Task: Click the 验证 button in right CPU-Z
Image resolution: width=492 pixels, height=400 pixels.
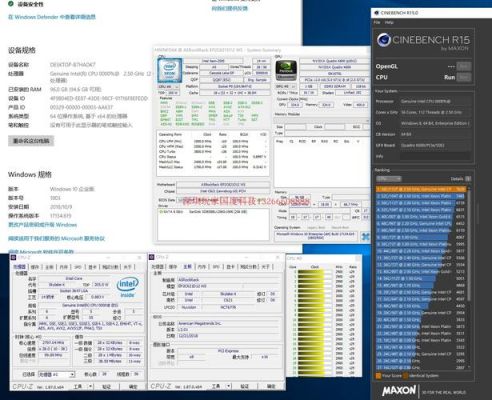Action: pyautogui.click(x=245, y=386)
